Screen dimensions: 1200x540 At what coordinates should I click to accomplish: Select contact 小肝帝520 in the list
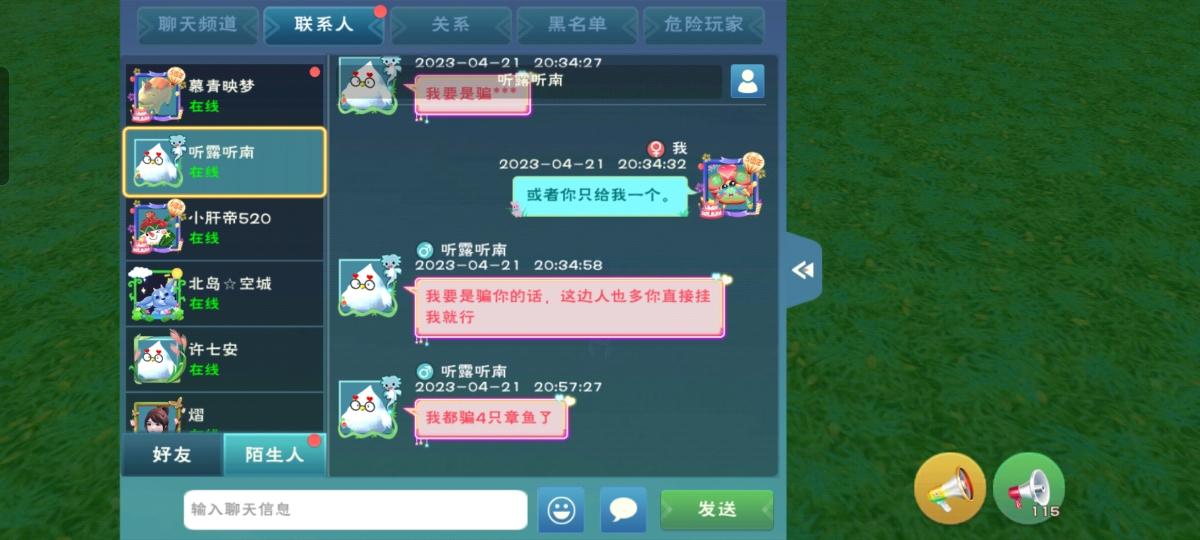(x=225, y=227)
